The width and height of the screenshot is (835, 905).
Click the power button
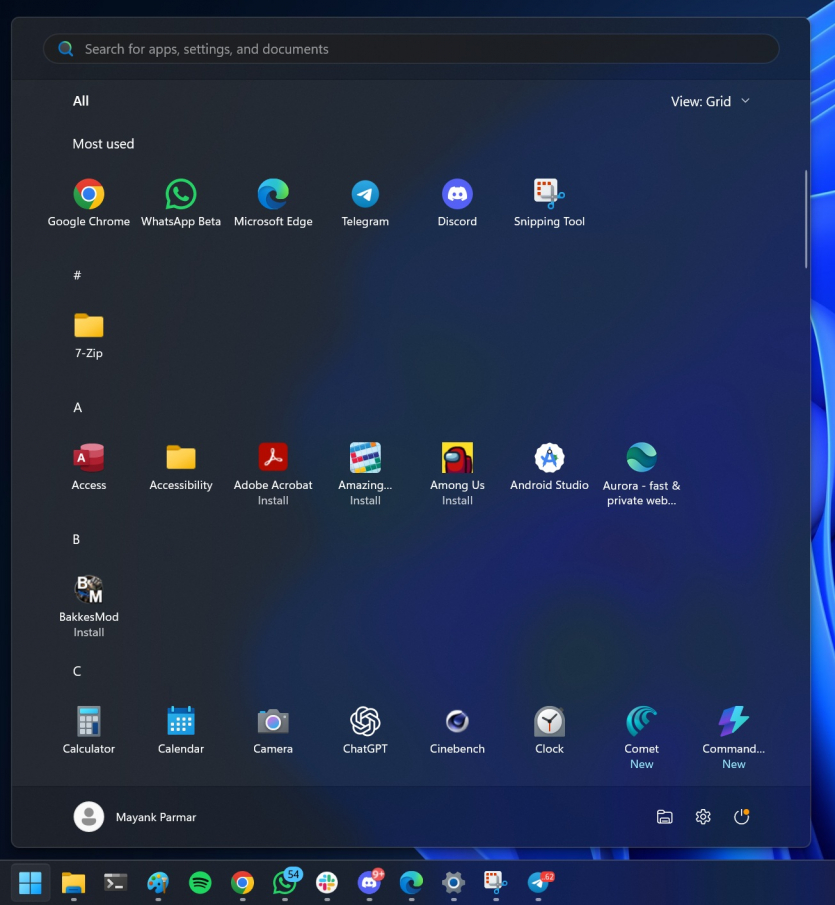741,816
